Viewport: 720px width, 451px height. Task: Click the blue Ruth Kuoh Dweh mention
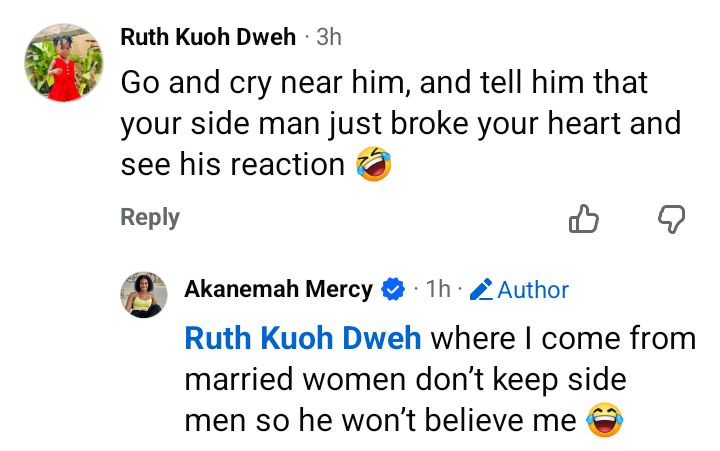(x=302, y=339)
